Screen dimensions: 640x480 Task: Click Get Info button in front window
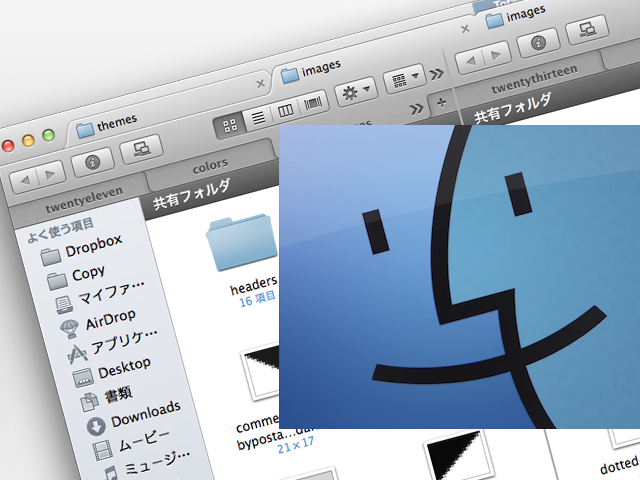[92, 162]
